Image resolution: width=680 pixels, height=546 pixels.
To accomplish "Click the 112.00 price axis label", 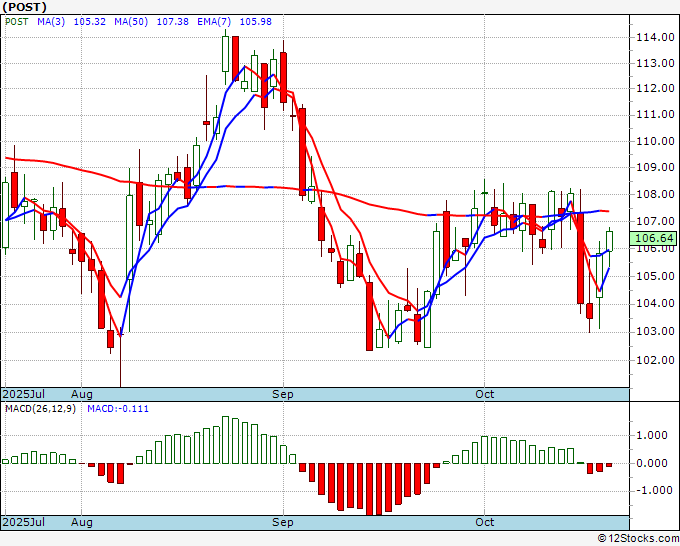I will (655, 88).
